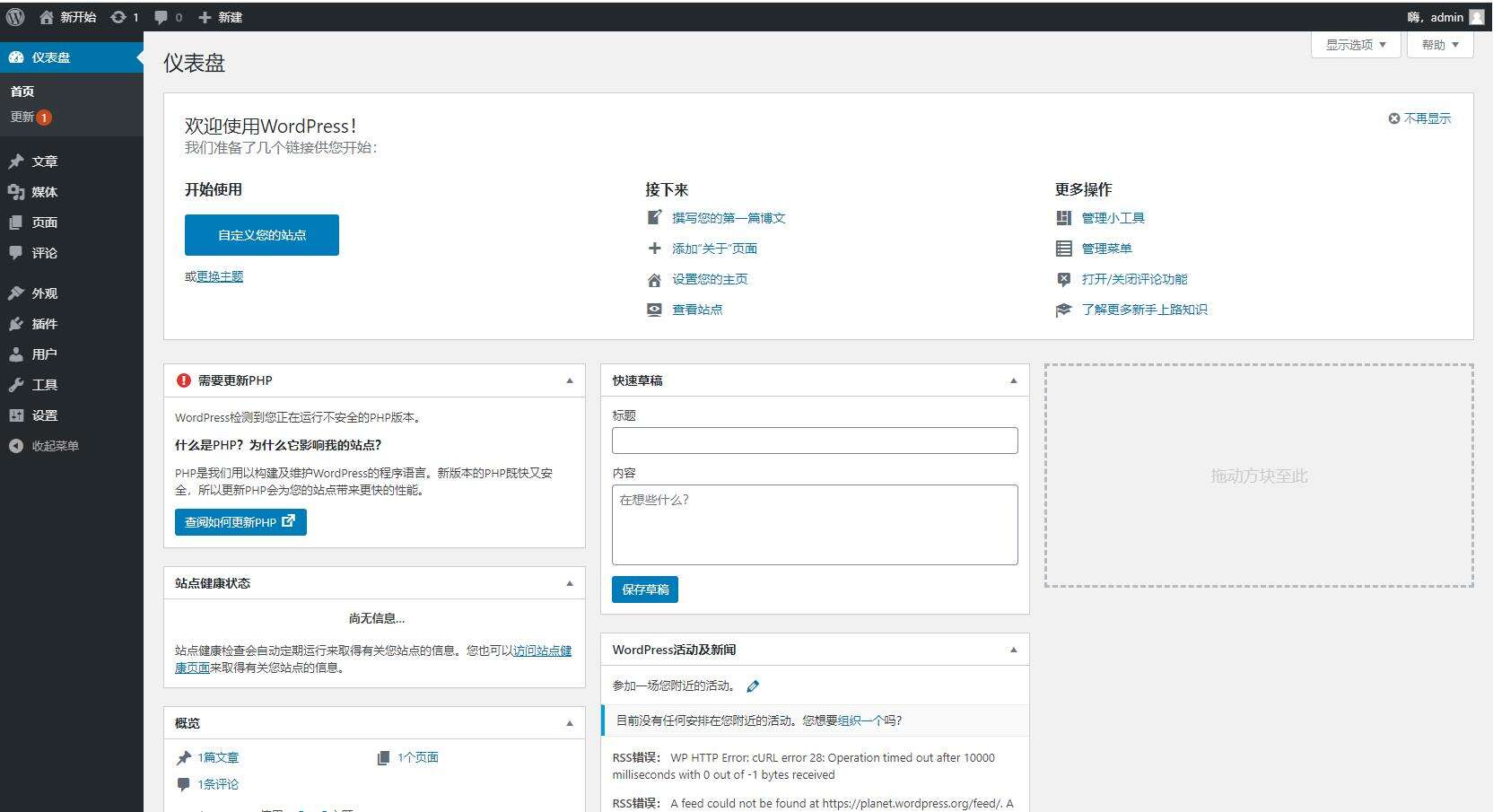Click admin avatar in top right

point(1476,17)
